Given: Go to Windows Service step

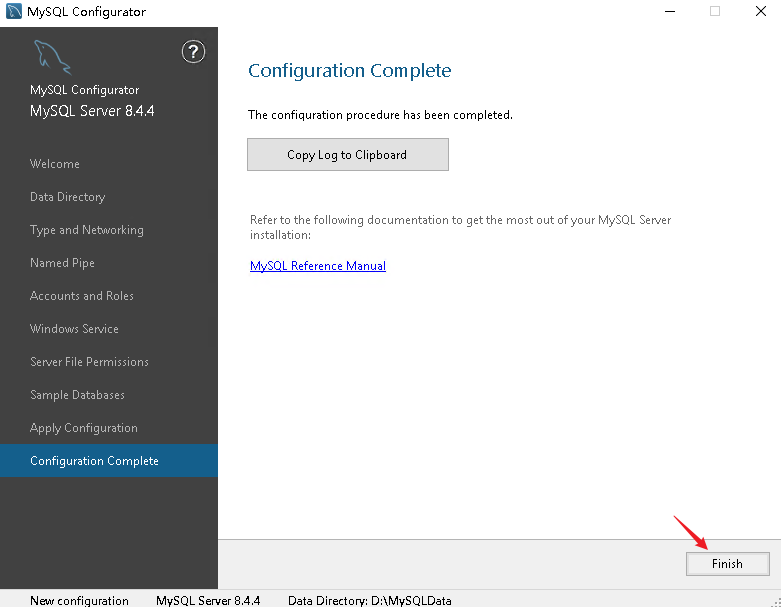Looking at the screenshot, I should [74, 329].
